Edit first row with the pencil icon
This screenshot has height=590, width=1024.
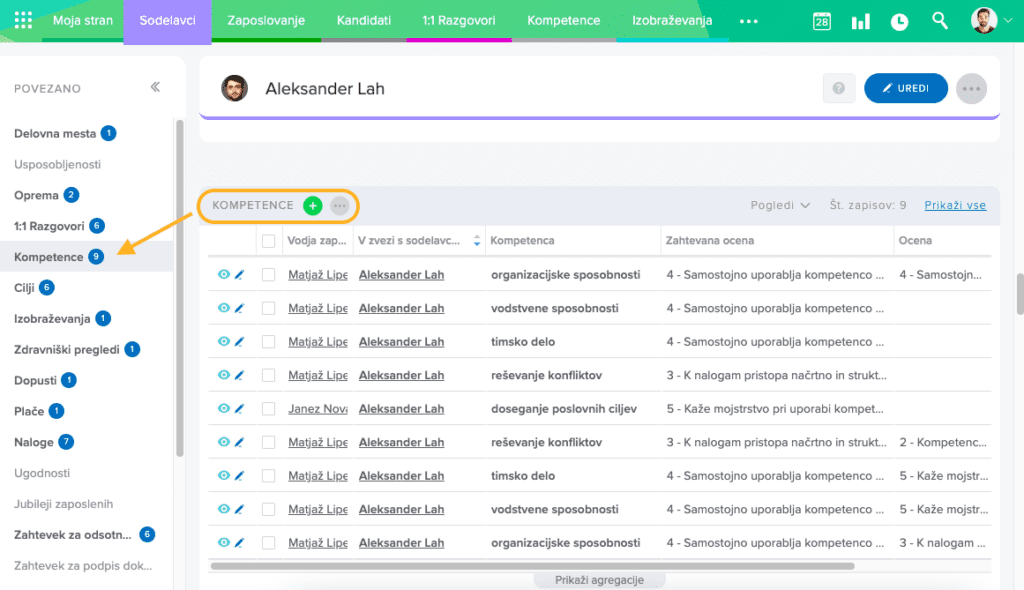click(239, 275)
